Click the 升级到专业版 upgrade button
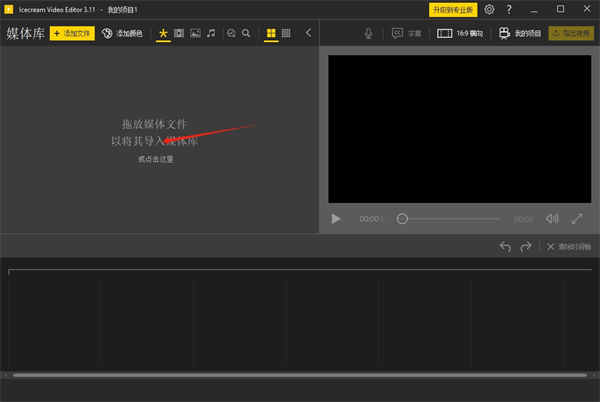This screenshot has width=600, height=402. click(x=453, y=10)
